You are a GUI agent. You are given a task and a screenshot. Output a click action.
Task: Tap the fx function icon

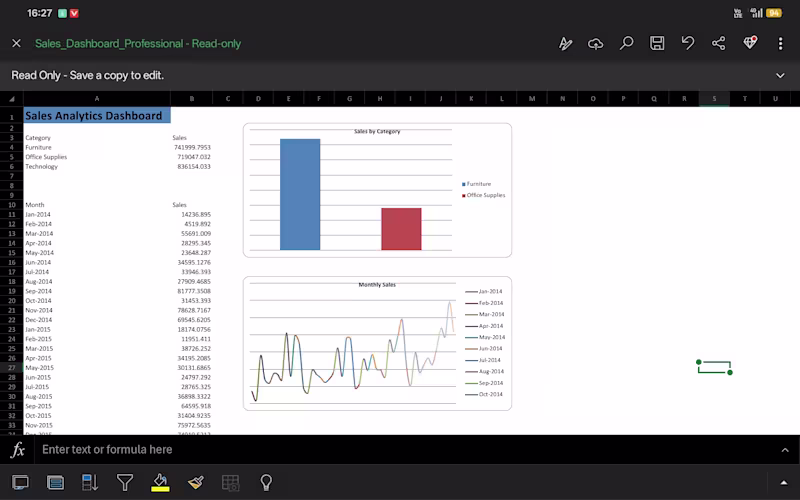click(x=18, y=449)
